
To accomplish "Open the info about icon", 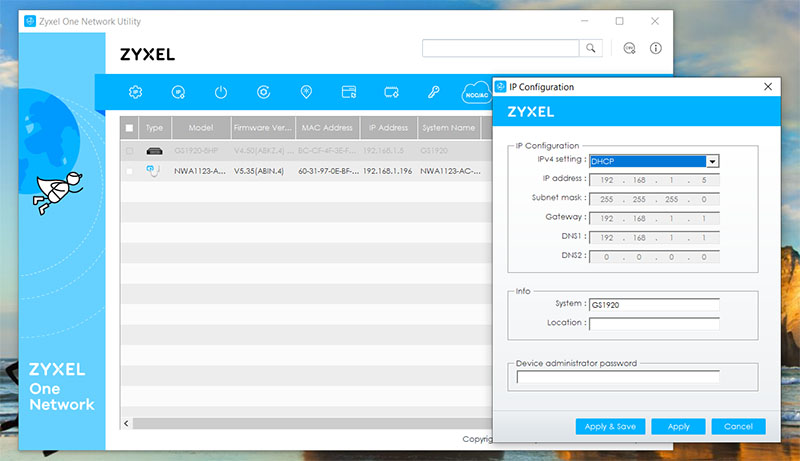I will (x=656, y=48).
